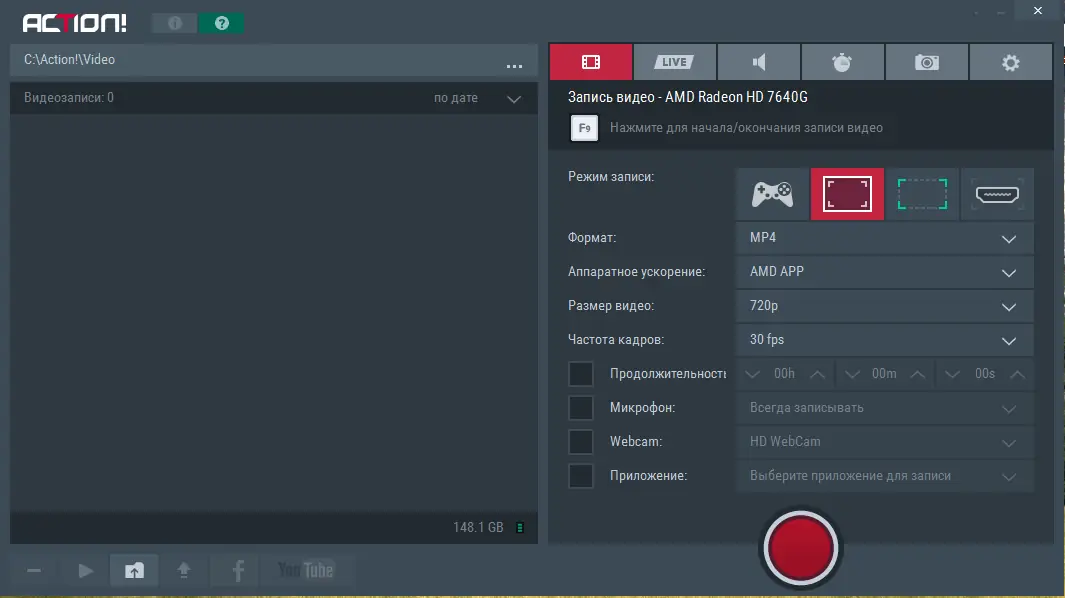This screenshot has width=1065, height=598.
Task: Decrease the seconds duration value
Action: tap(952, 374)
